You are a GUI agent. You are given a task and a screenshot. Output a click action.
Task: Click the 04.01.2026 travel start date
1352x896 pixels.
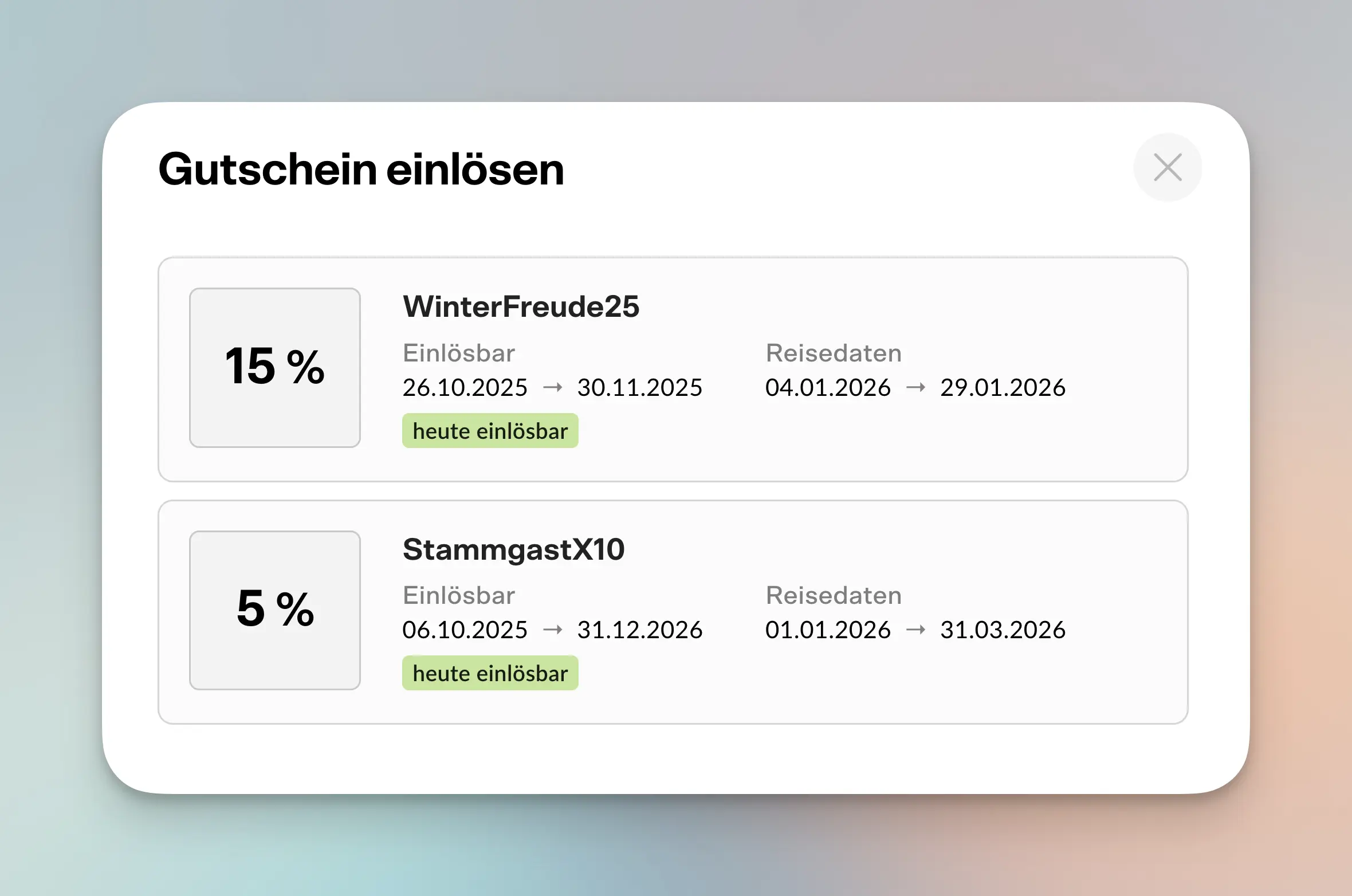828,388
